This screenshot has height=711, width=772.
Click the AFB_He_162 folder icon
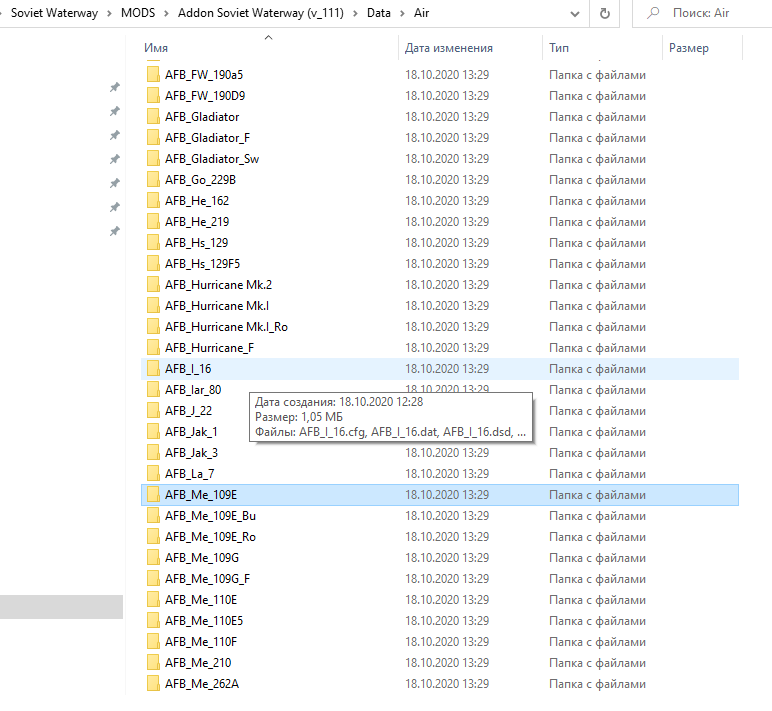[153, 200]
